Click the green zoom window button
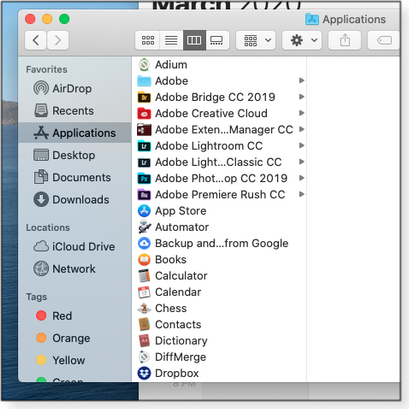The height and width of the screenshot is (409, 409). 64,19
